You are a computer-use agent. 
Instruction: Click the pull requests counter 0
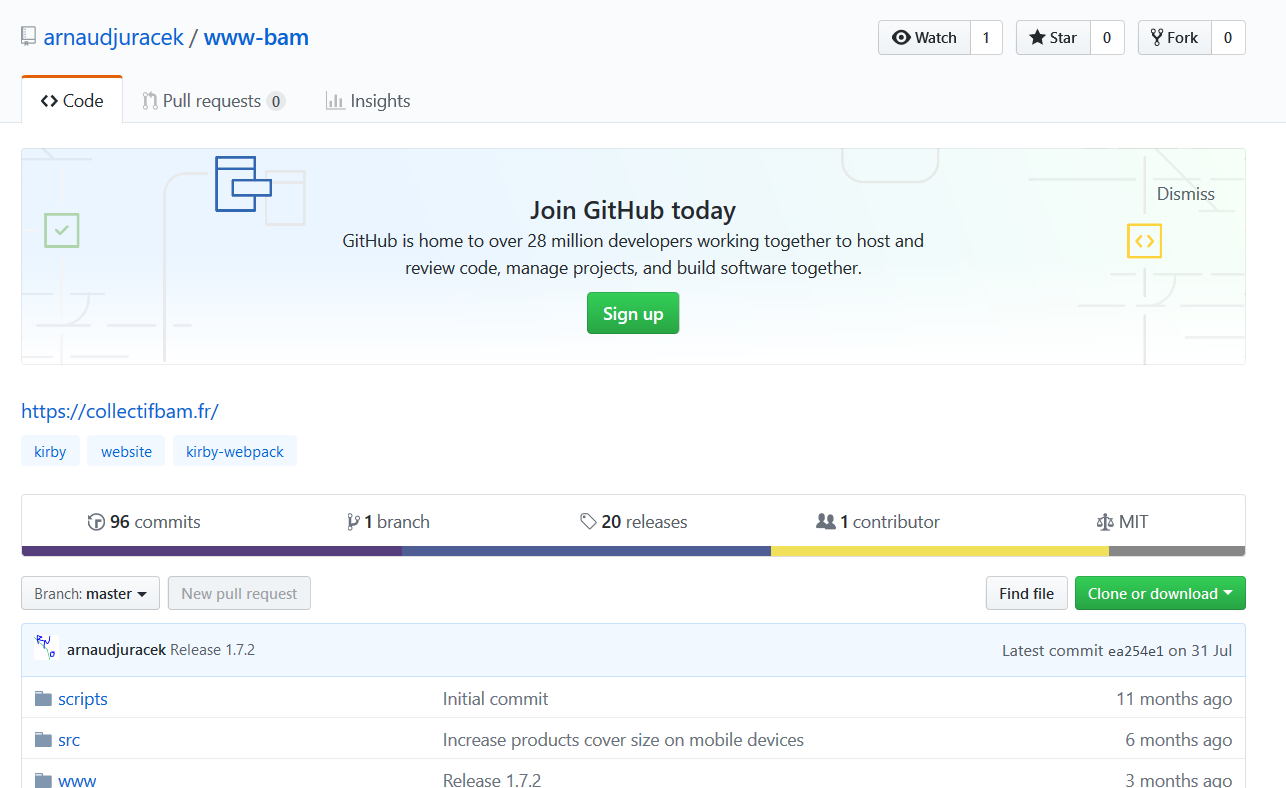click(276, 101)
